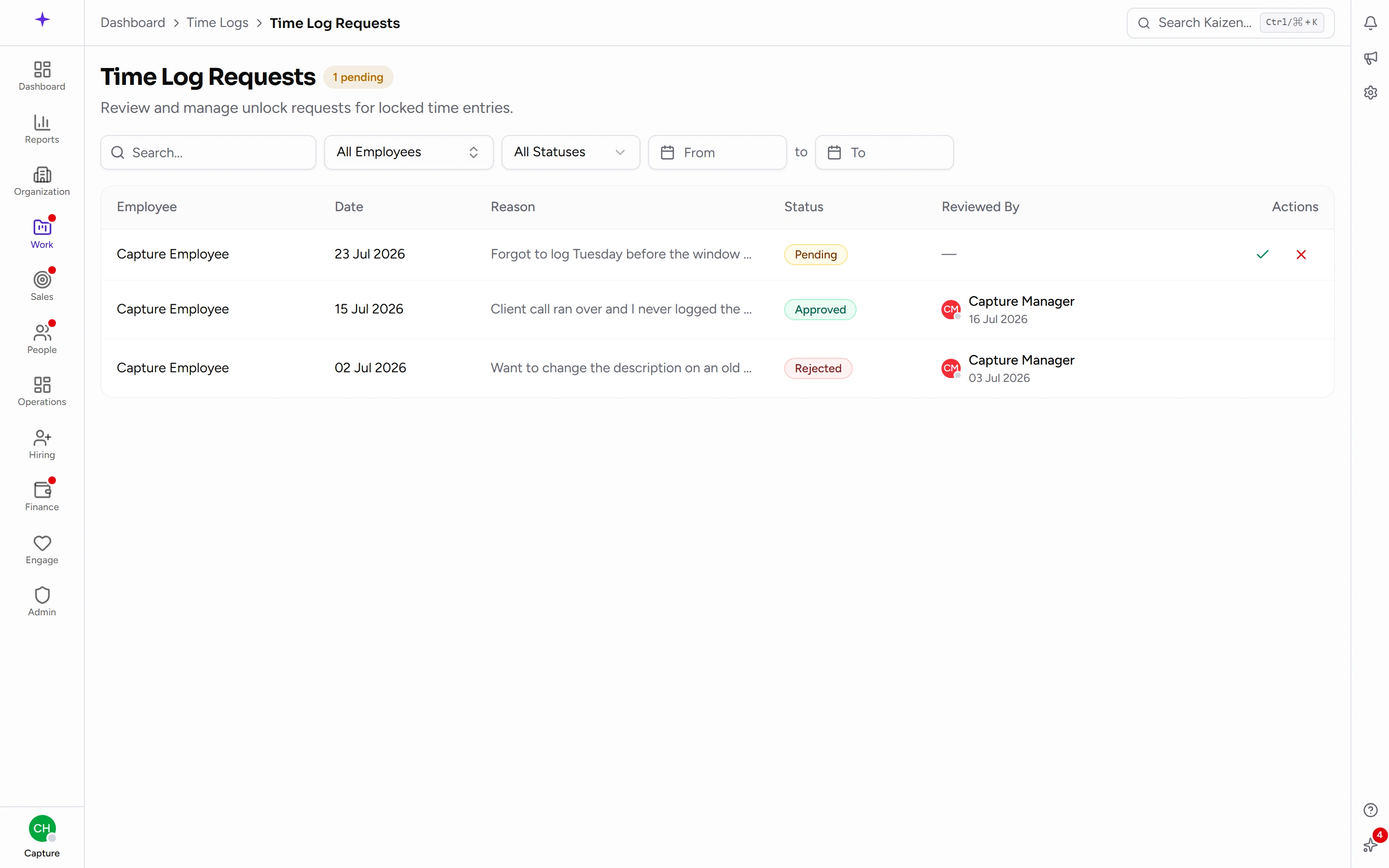This screenshot has width=1389, height=868.
Task: Click the Rejected status badge
Action: 818,368
